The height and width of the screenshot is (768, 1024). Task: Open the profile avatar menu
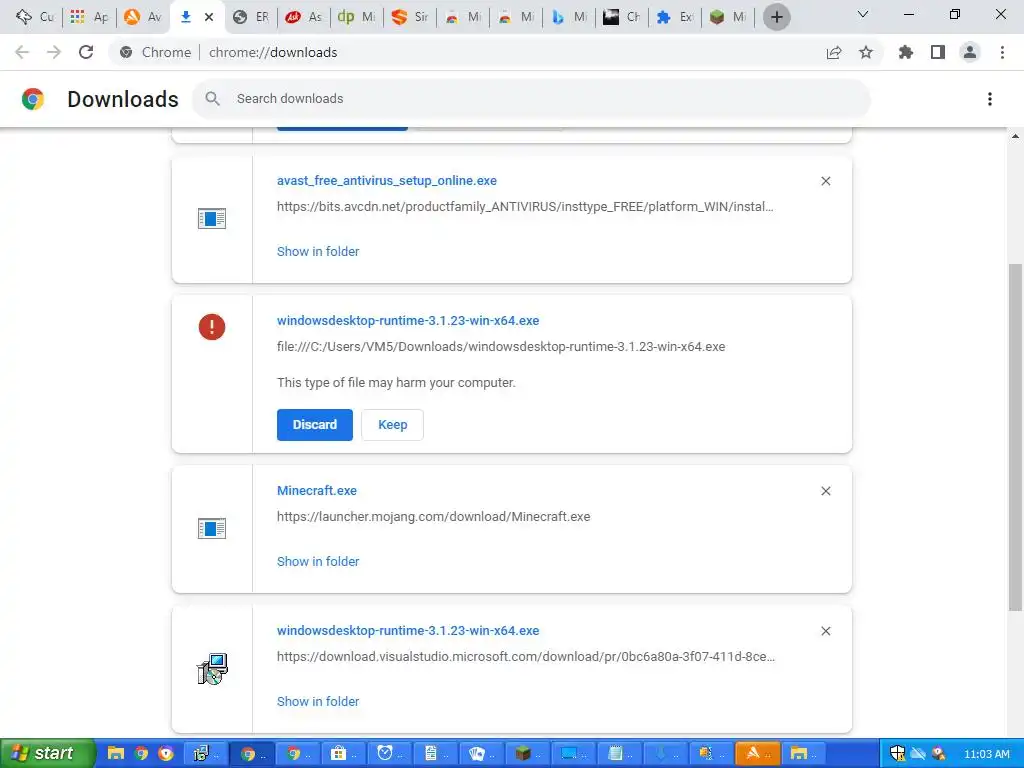[x=970, y=52]
